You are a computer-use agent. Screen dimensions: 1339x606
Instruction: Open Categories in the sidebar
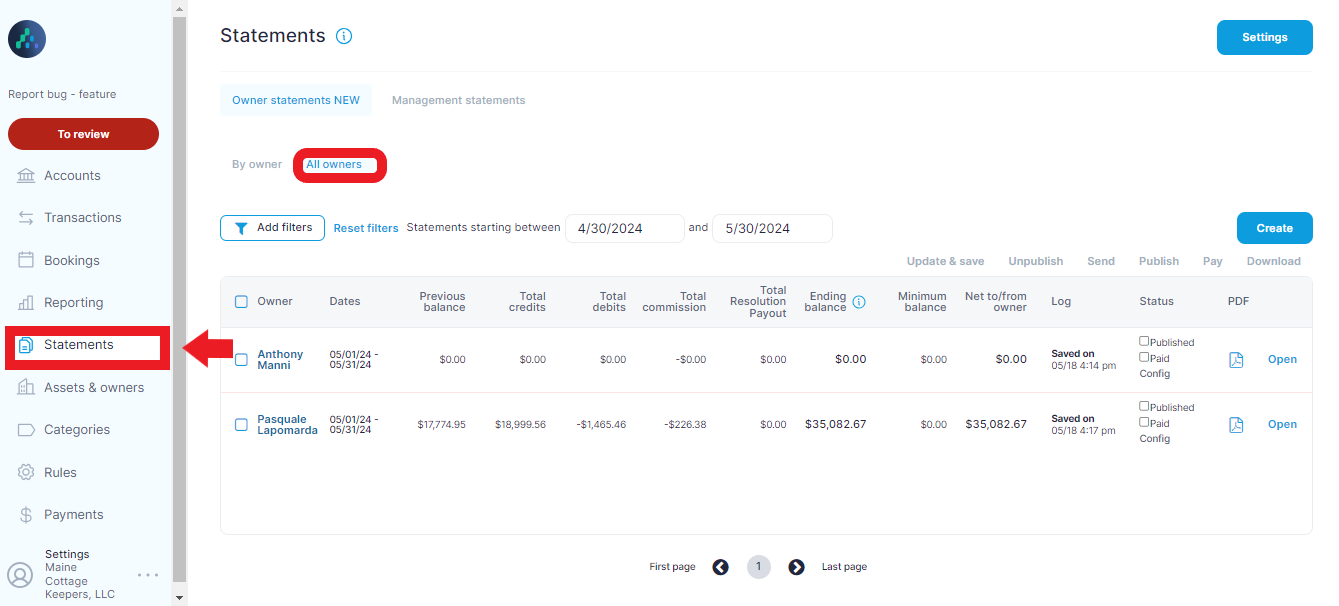click(x=77, y=430)
